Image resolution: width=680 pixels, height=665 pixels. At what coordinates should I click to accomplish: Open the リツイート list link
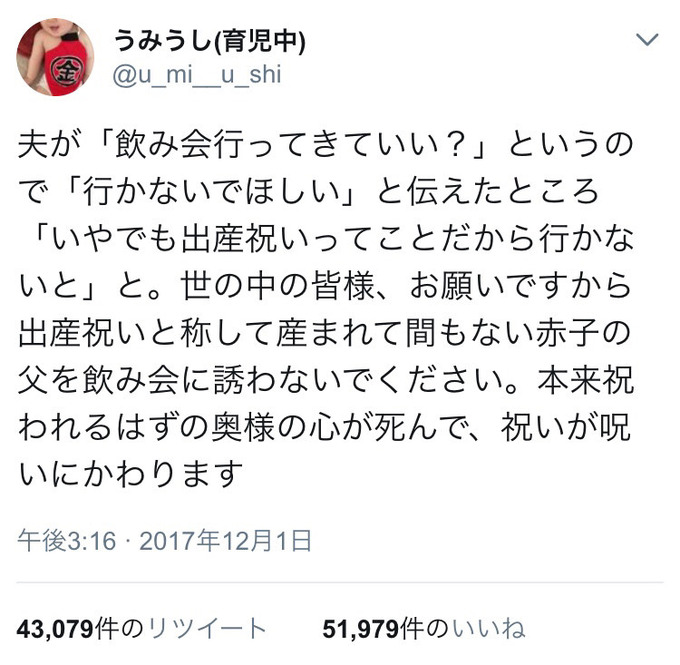point(207,629)
